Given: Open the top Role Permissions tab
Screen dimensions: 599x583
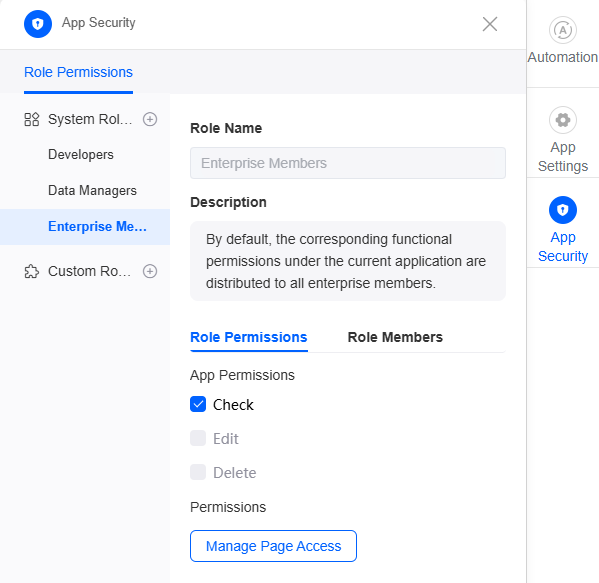Looking at the screenshot, I should pos(78,72).
